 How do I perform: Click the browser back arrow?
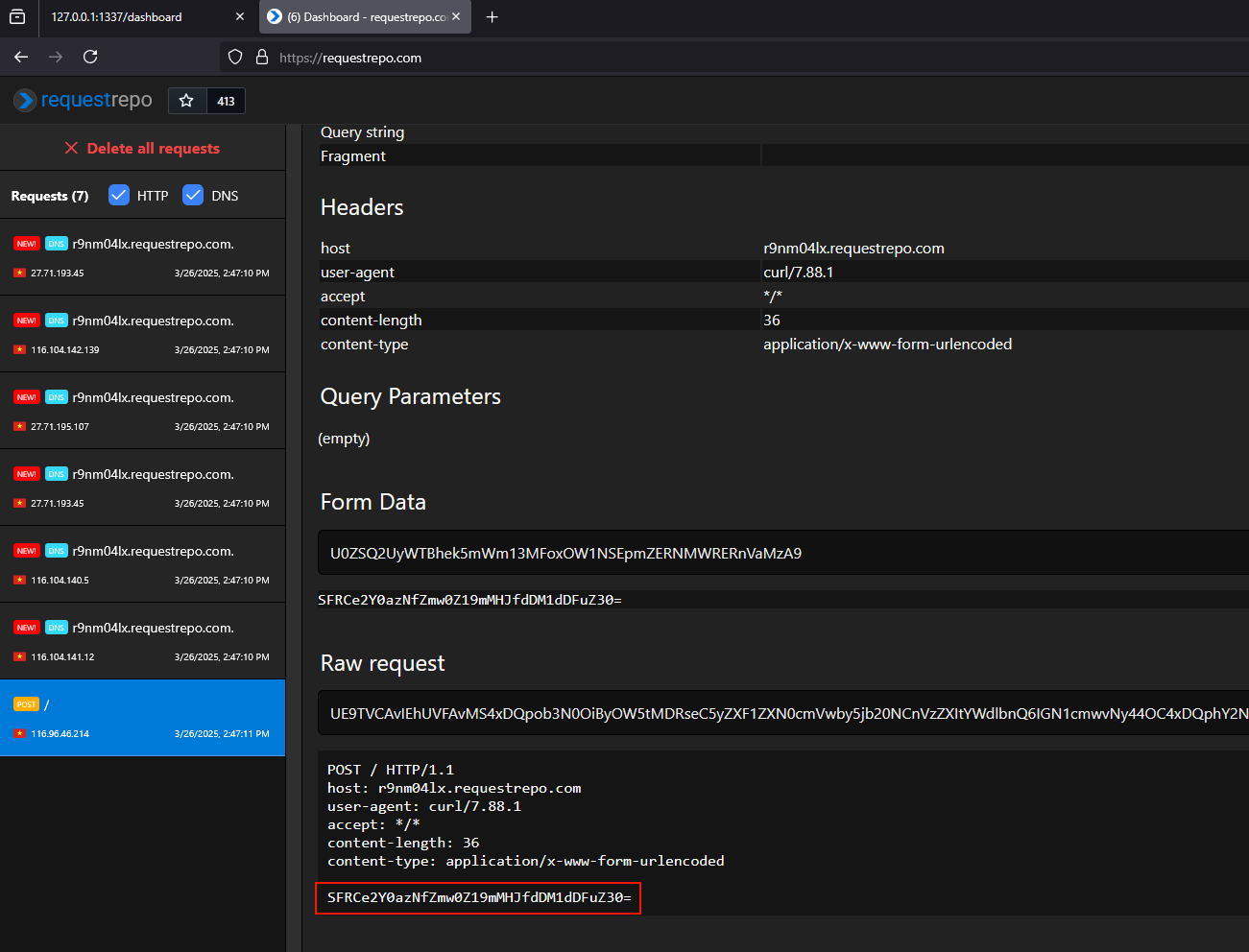21,58
